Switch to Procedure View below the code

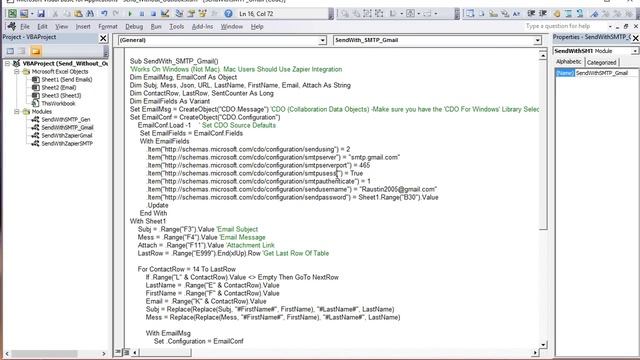pos(118,352)
